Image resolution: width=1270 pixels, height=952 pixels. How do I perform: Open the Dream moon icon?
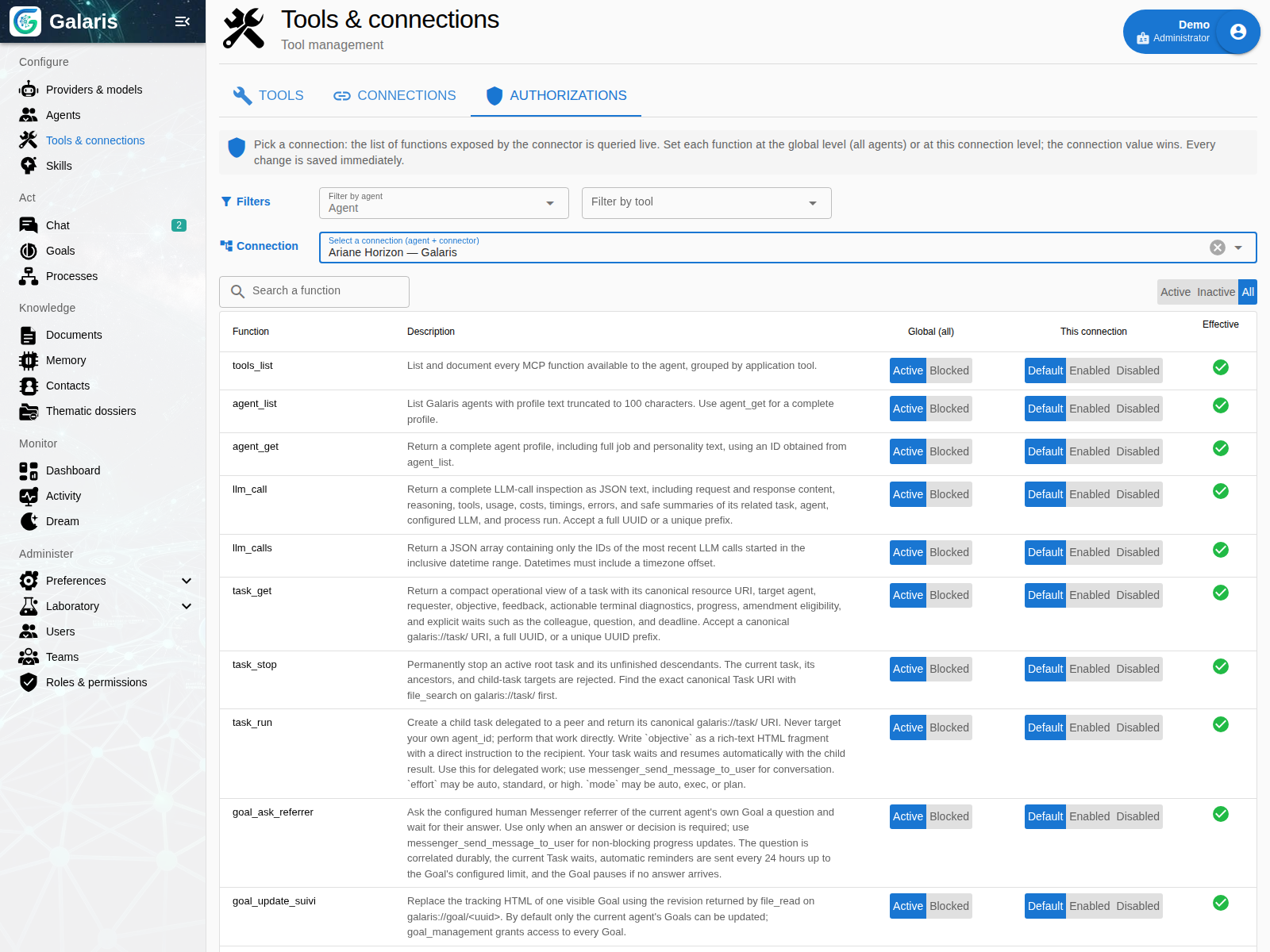tap(29, 521)
